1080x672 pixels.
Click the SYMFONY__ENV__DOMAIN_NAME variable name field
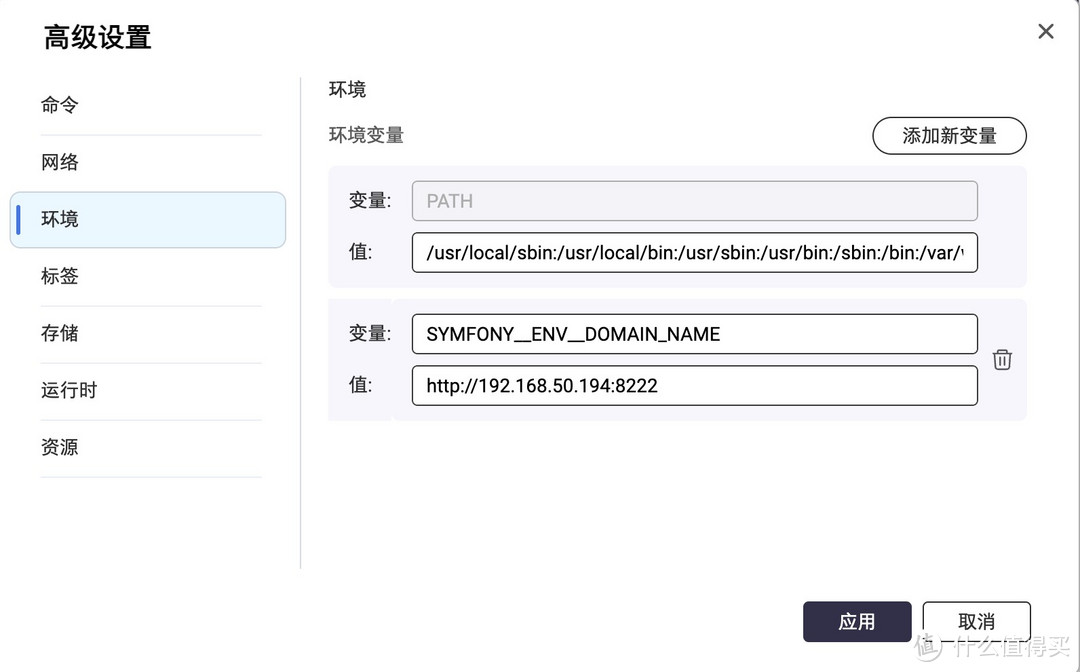tap(694, 334)
